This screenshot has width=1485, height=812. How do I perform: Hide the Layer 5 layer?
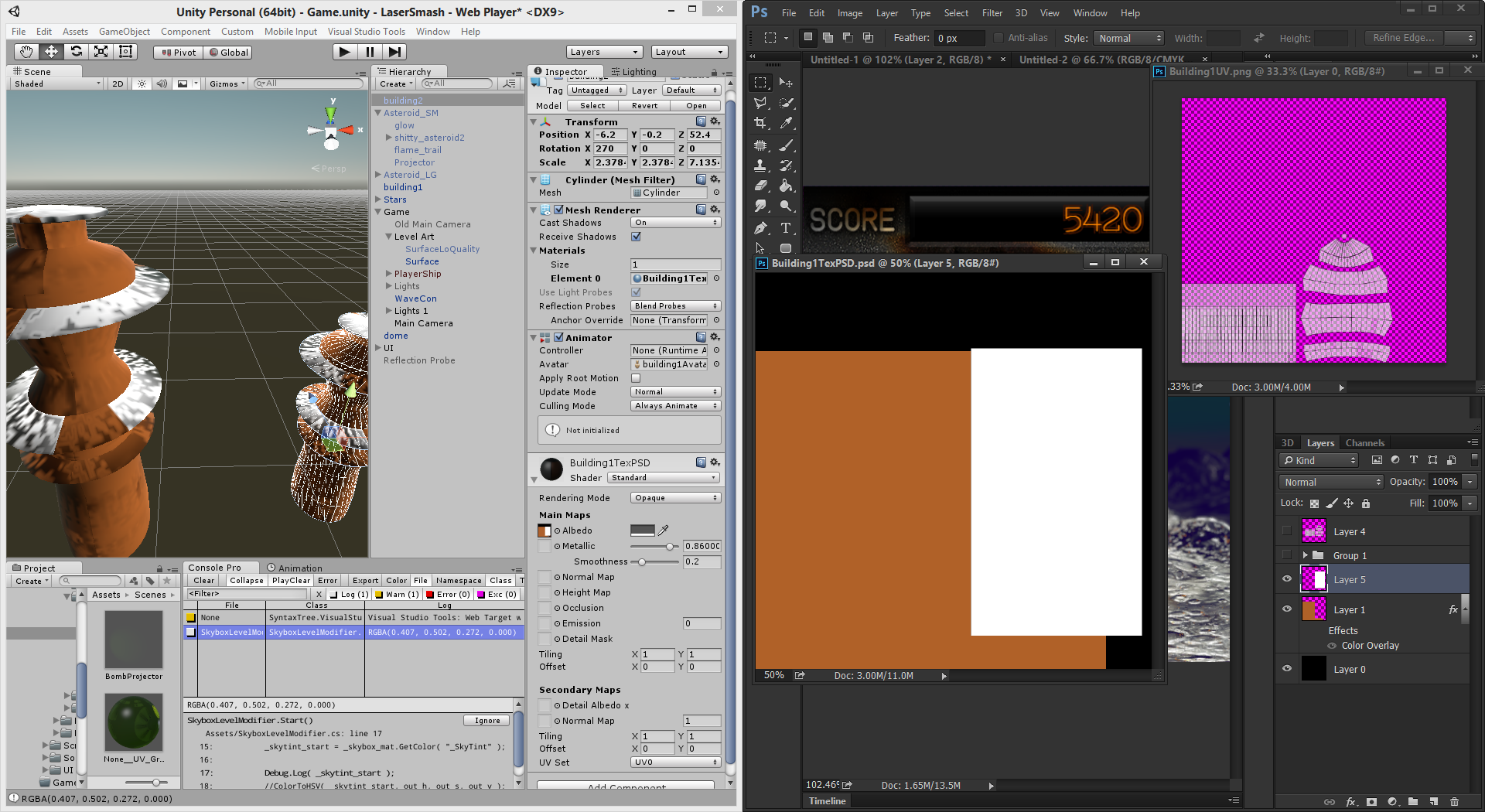point(1287,579)
